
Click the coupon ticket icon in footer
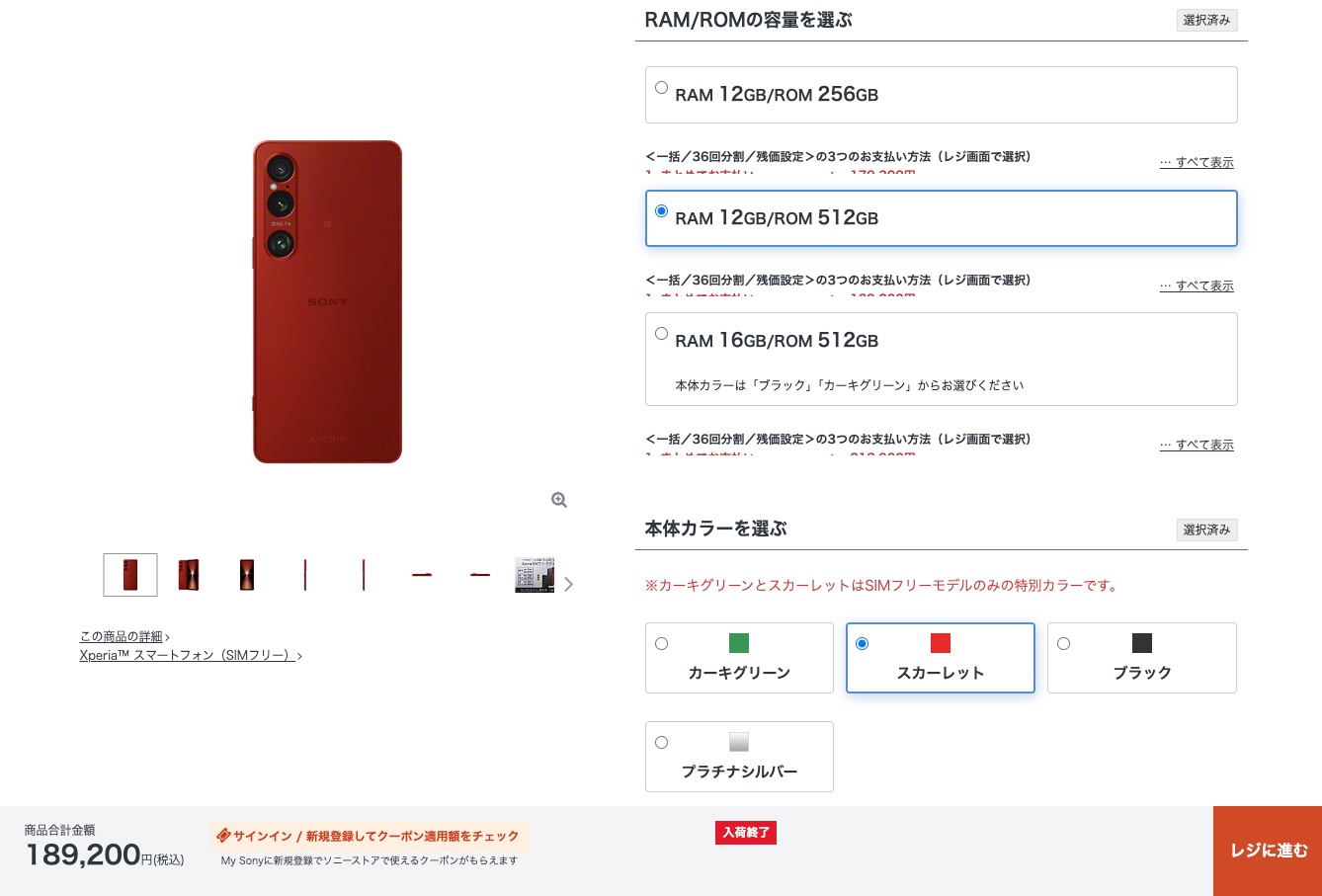223,835
